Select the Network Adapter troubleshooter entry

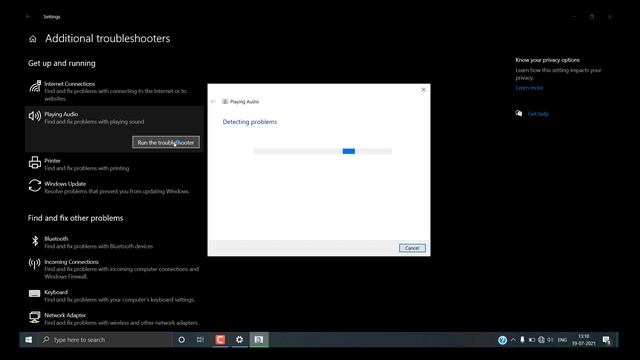click(114, 319)
